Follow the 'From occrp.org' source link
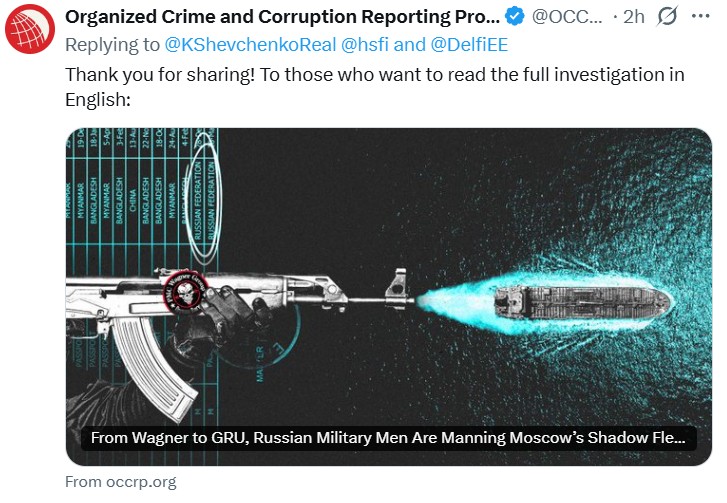The image size is (727, 503). coord(120,481)
